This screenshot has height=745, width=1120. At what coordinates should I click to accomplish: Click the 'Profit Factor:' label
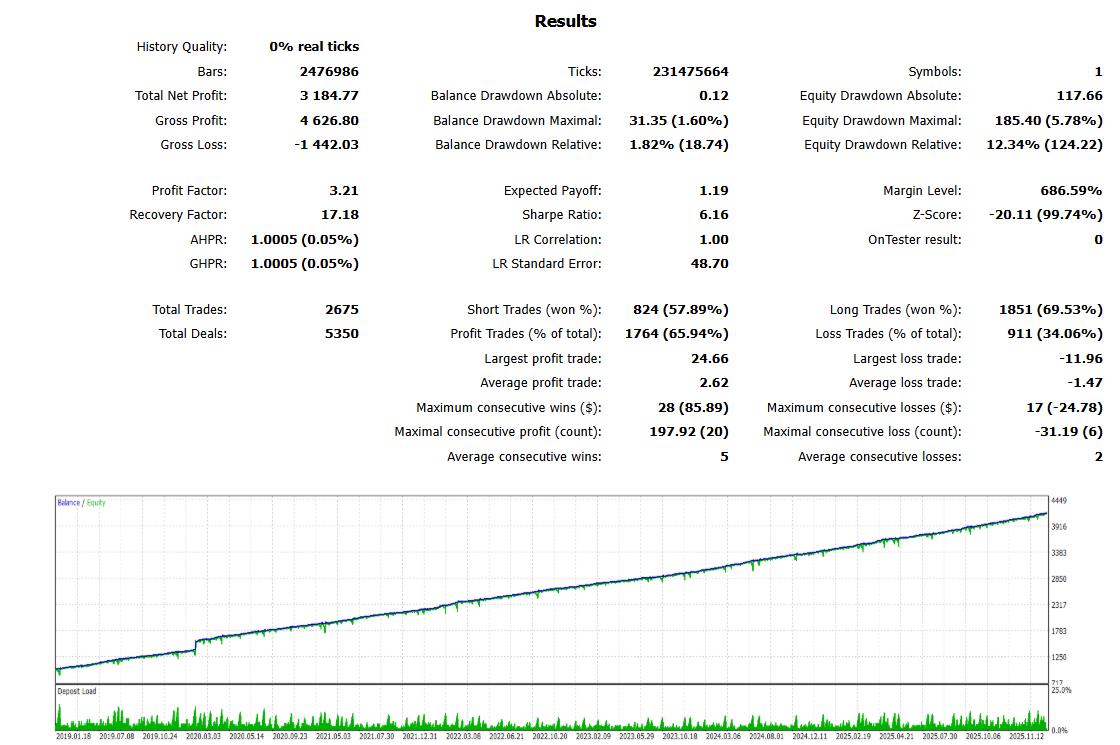click(189, 191)
